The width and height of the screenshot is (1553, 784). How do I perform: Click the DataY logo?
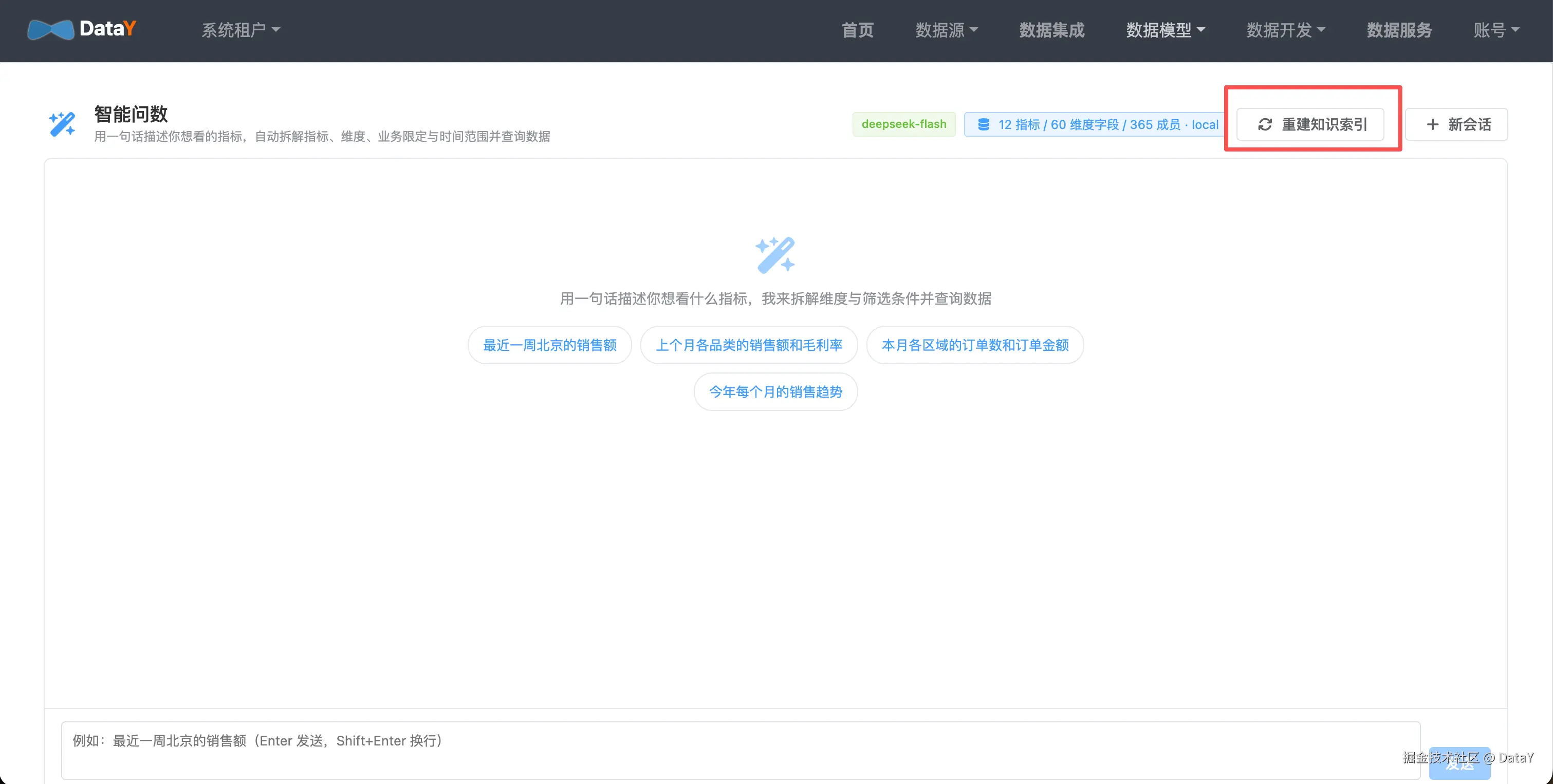(x=81, y=29)
